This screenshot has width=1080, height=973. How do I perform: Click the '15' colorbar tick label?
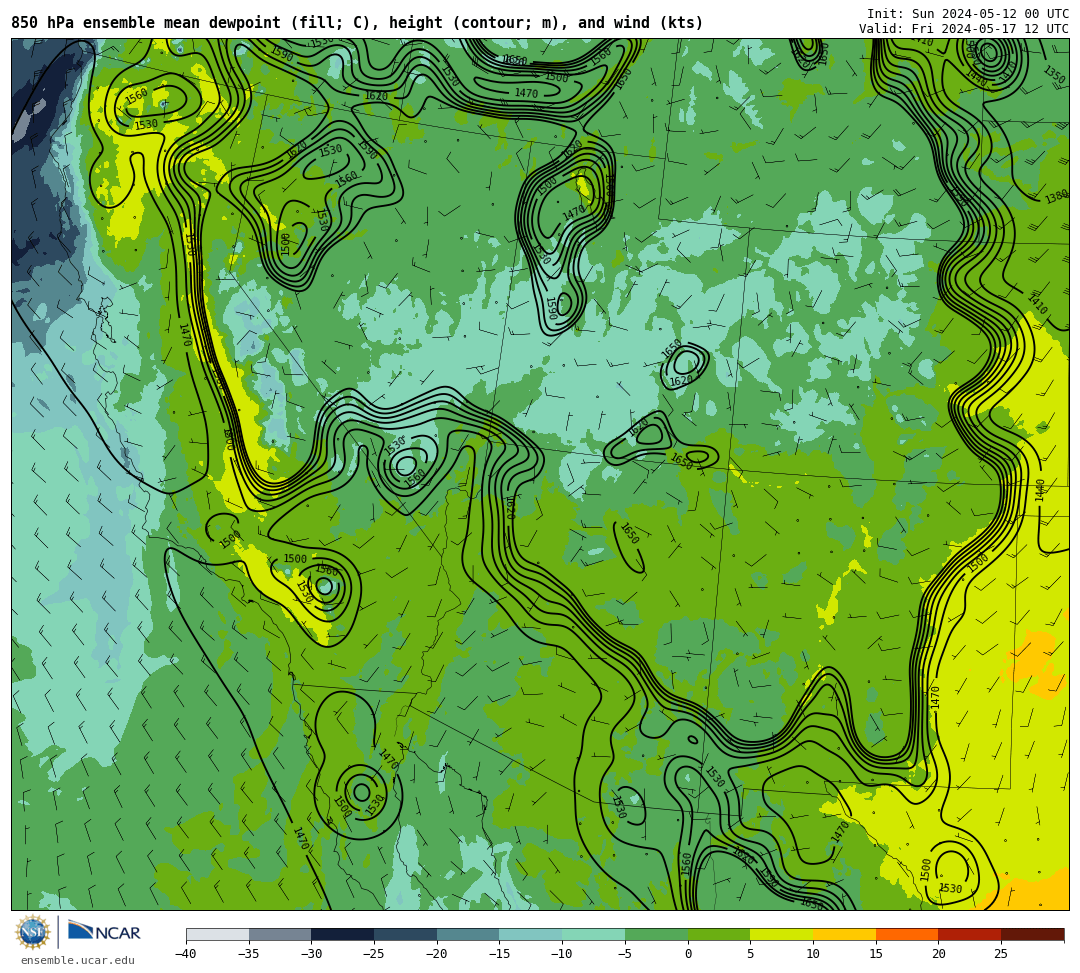tap(876, 954)
